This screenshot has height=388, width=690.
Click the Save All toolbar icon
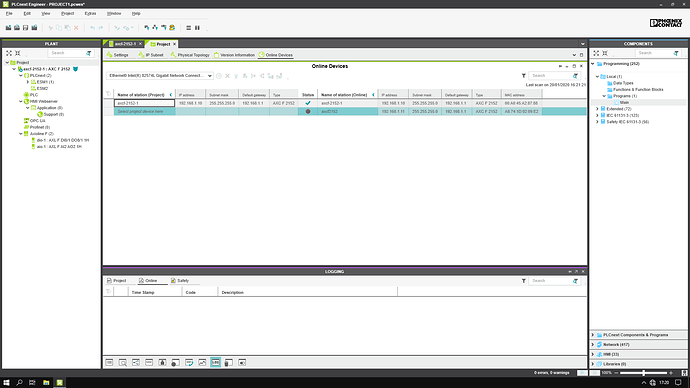[x=34, y=28]
